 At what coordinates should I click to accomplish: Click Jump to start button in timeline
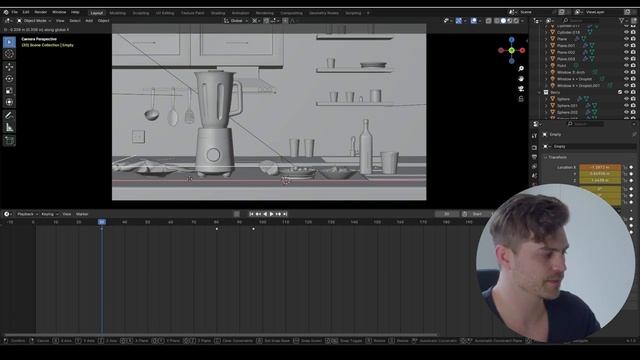[x=251, y=214]
